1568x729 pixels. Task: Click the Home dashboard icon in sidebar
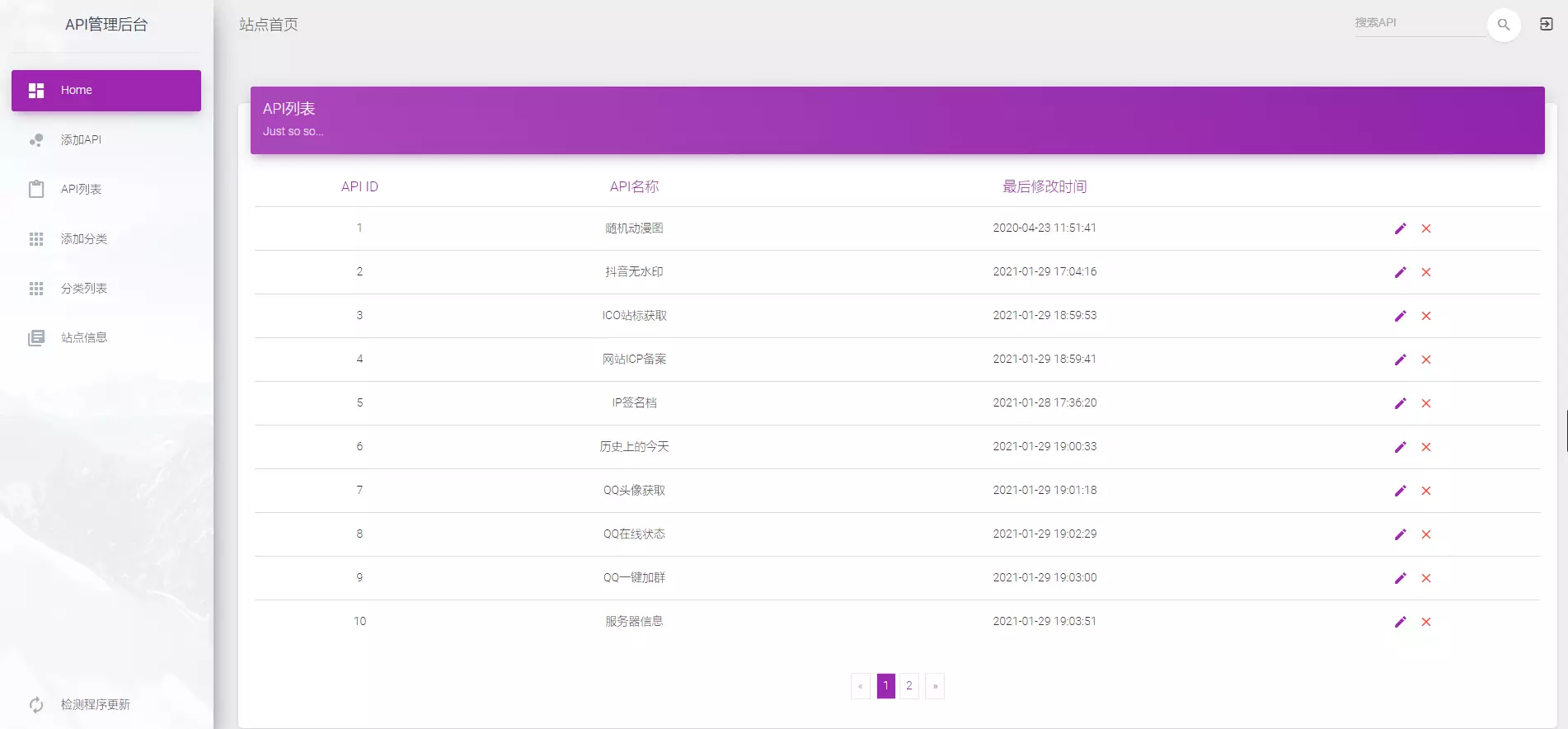36,91
